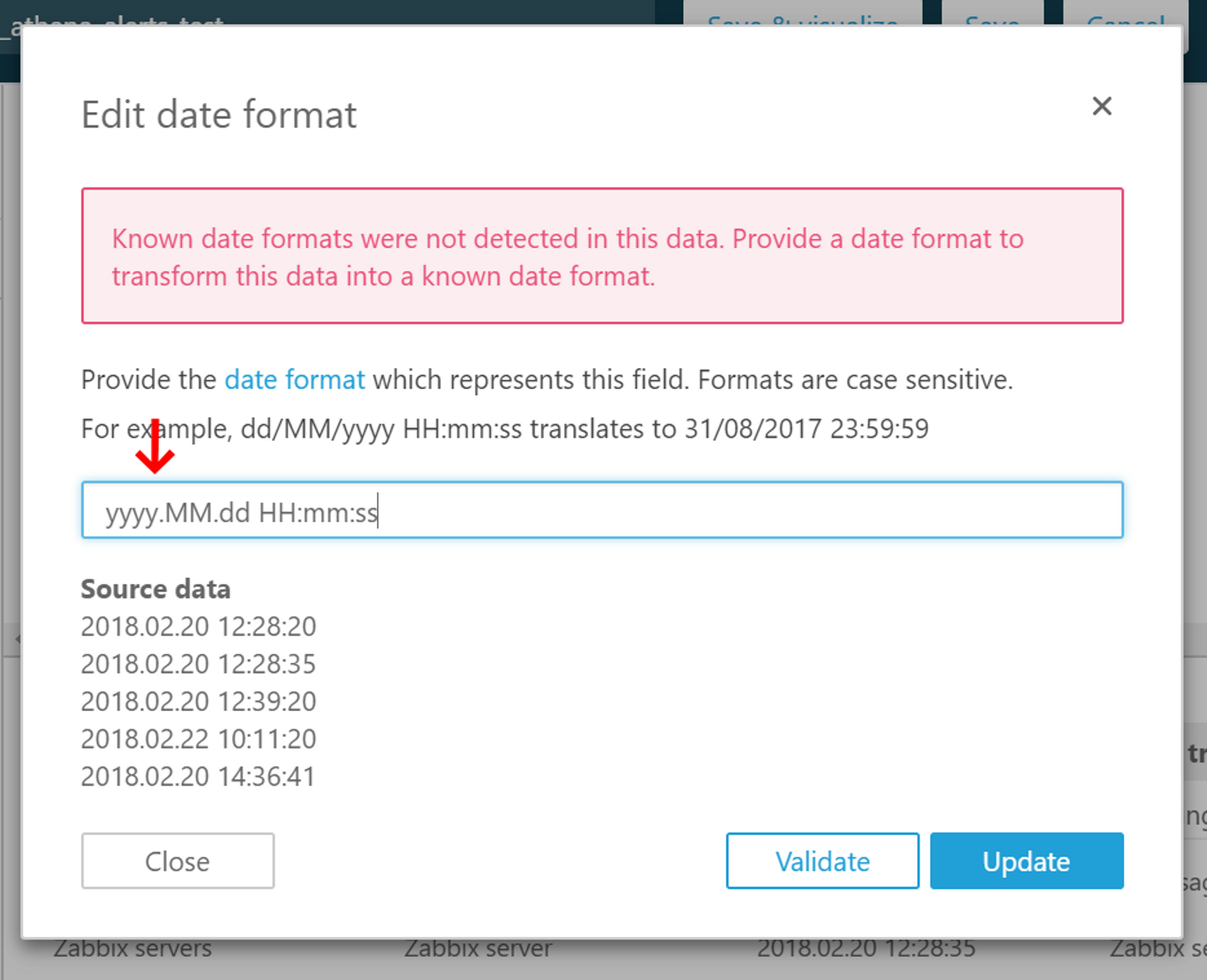Click the middle 'Zabbix server' background cell
The width and height of the screenshot is (1207, 980).
(478, 951)
